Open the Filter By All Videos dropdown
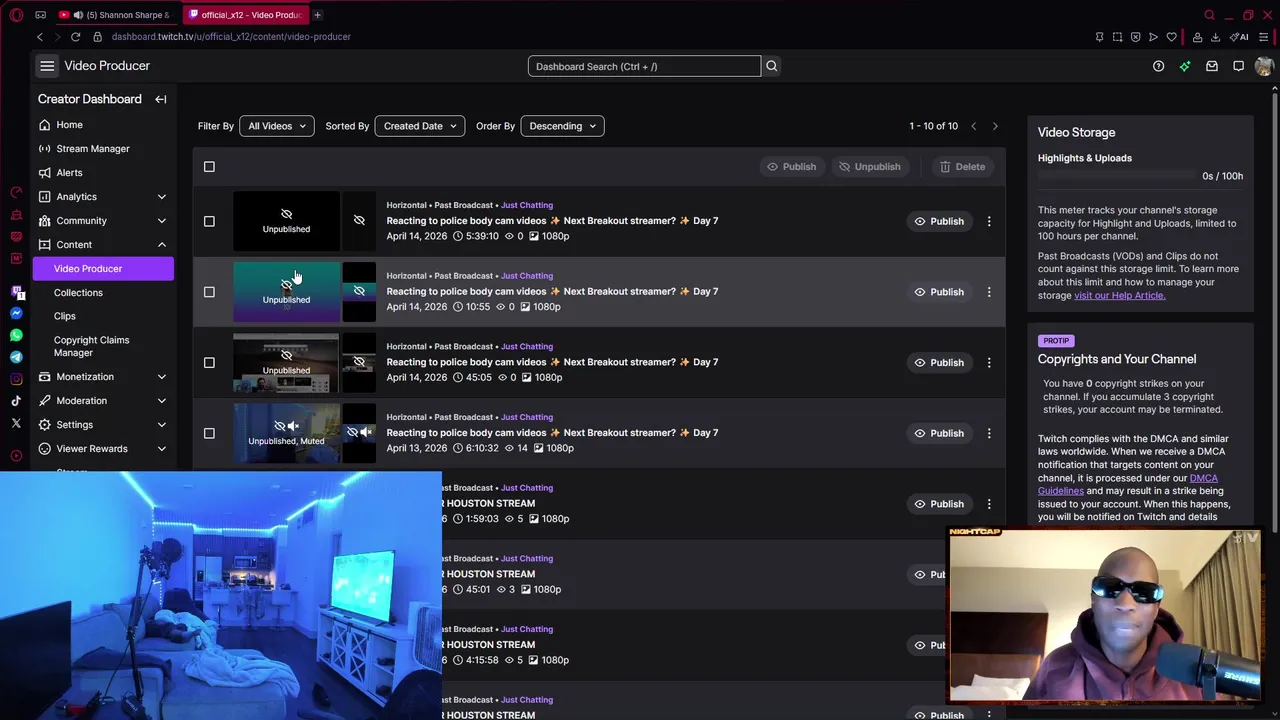The height and width of the screenshot is (720, 1280). coord(276,126)
